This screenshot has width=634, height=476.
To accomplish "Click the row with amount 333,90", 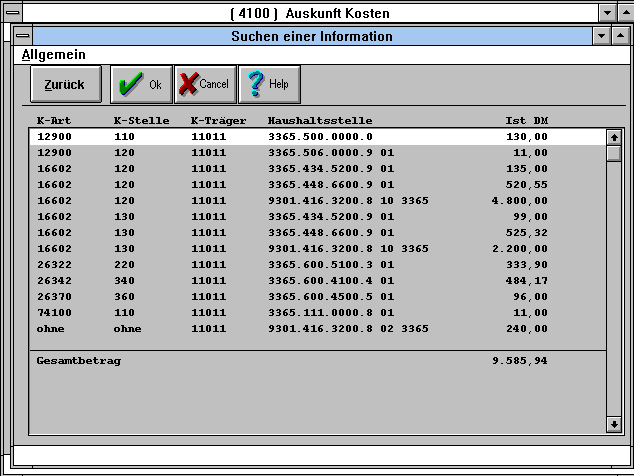I will pos(300,265).
